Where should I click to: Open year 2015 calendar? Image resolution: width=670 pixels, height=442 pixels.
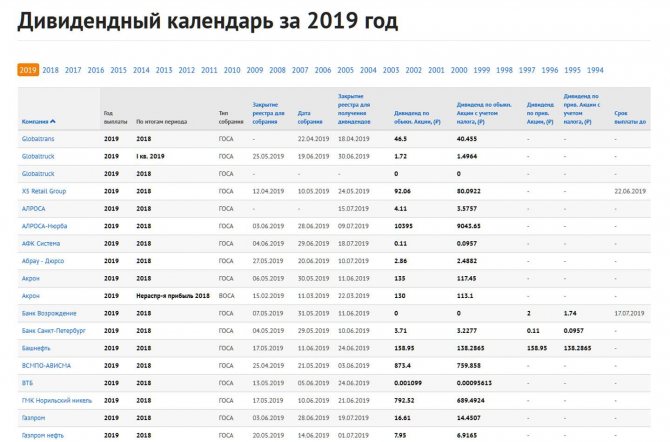click(118, 70)
